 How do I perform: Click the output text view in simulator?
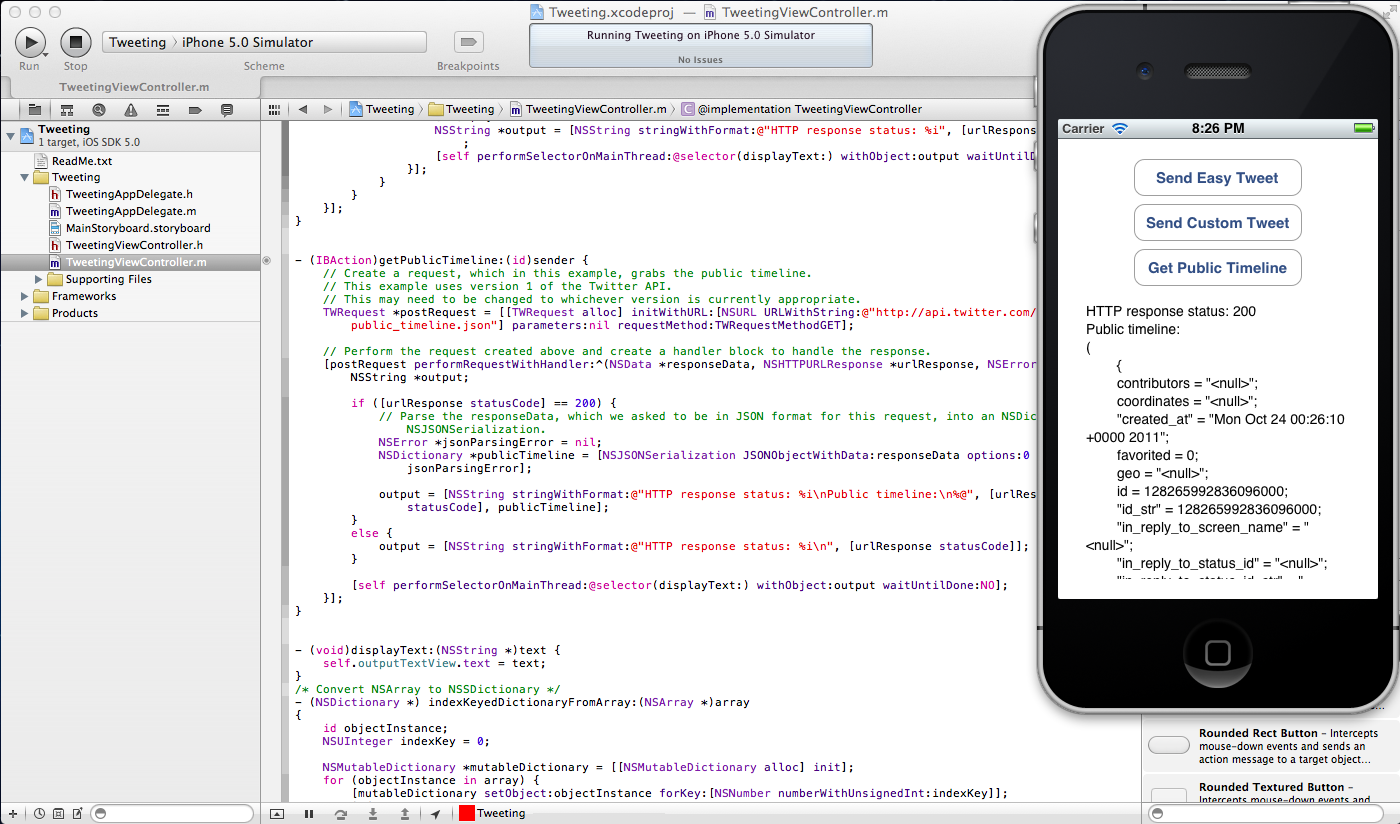pyautogui.click(x=1217, y=440)
